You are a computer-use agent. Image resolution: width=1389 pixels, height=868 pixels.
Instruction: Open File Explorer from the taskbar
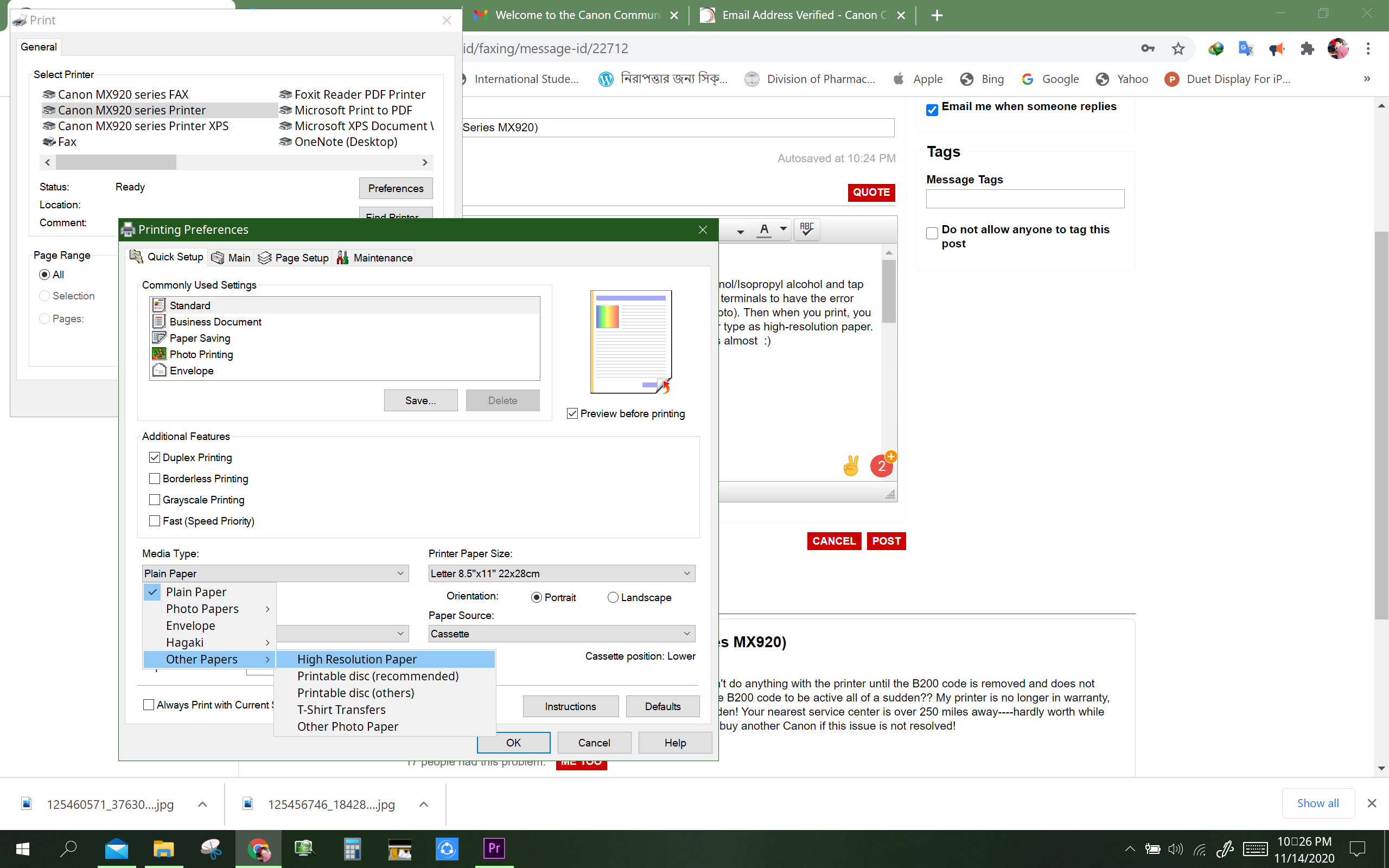tap(163, 848)
